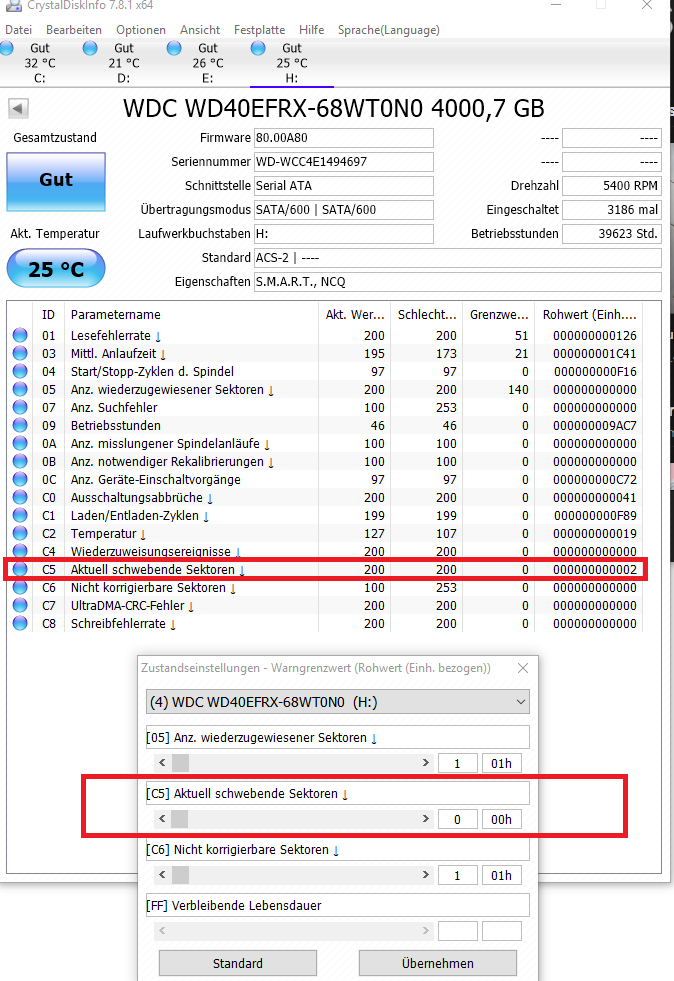Image resolution: width=674 pixels, height=981 pixels.
Task: Click the Übertragungsmodus field SATA/600 | SATA/600
Action: coord(344,210)
